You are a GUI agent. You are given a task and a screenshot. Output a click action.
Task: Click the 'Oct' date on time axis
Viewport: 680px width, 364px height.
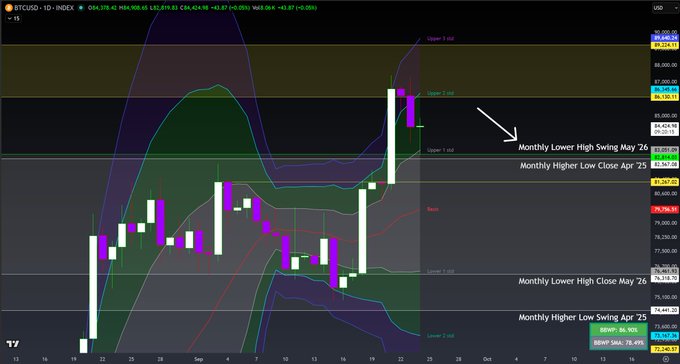487,359
